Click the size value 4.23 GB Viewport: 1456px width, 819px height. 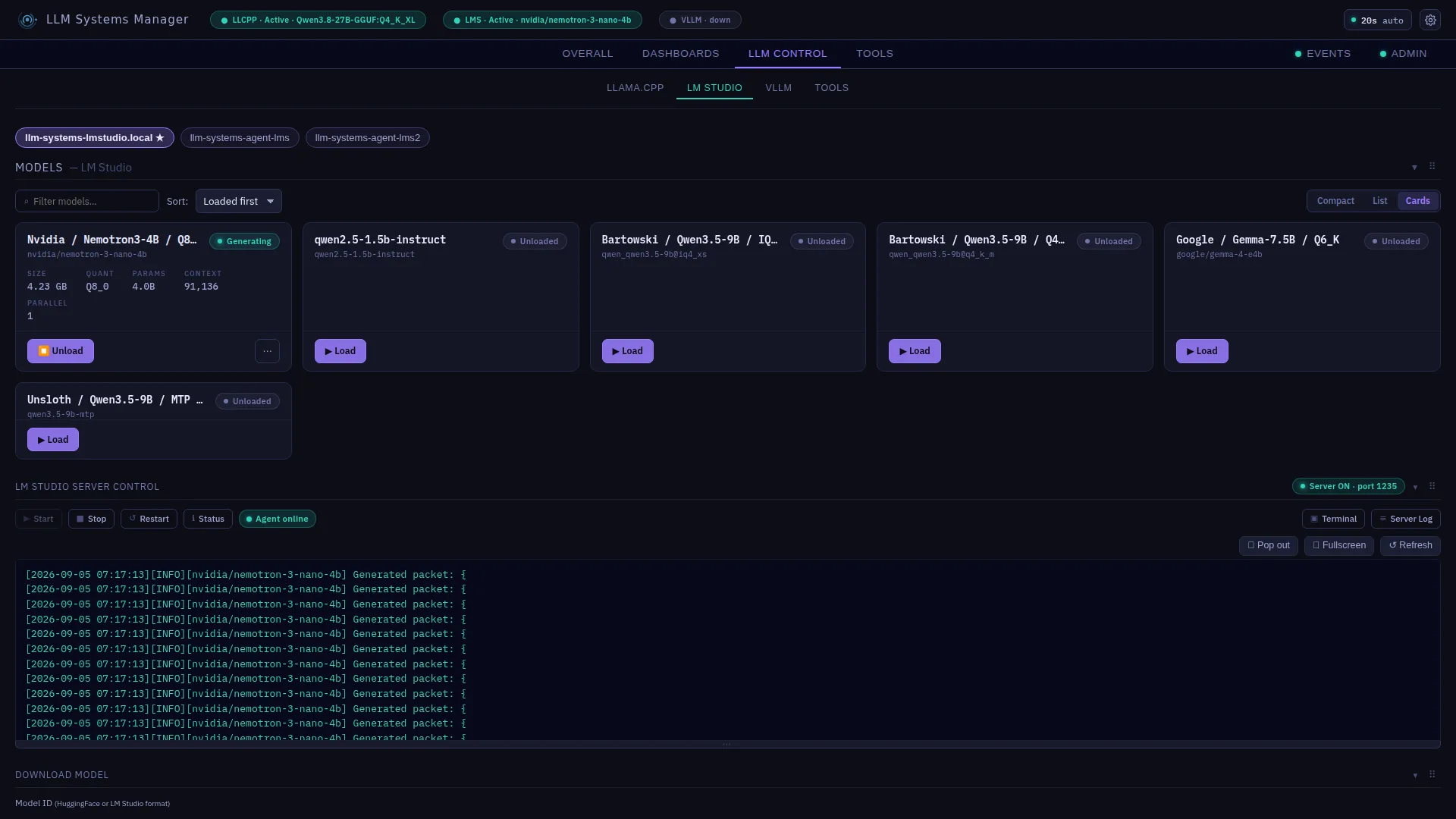point(47,287)
